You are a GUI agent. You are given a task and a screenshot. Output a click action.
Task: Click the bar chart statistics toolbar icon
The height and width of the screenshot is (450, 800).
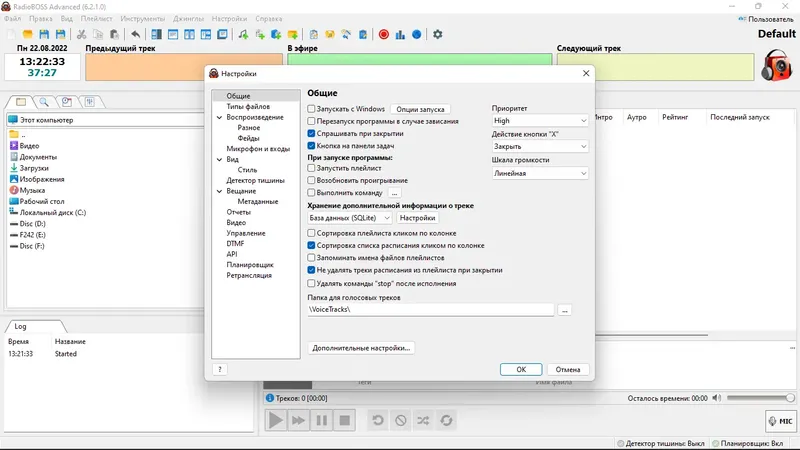(400, 34)
